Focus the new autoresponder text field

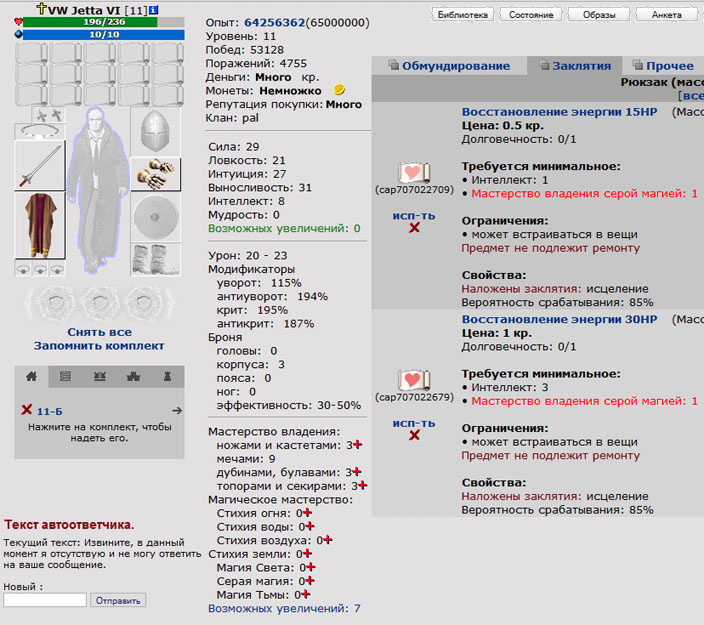[x=45, y=600]
